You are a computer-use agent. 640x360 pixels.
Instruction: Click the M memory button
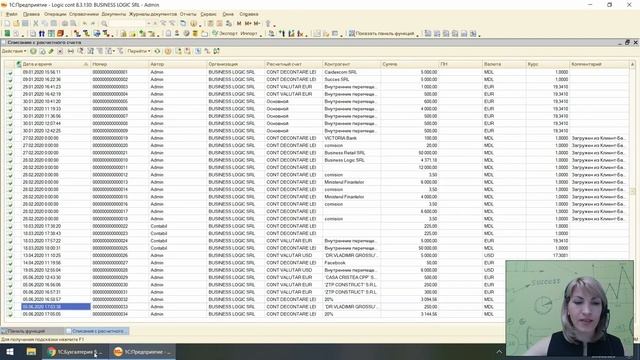click(239, 24)
